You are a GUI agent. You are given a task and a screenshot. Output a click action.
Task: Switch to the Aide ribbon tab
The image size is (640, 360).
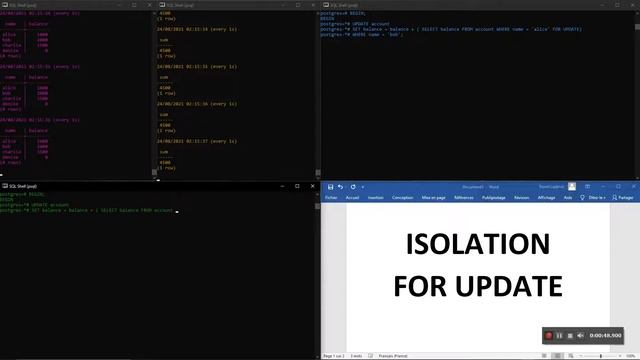tap(568, 198)
